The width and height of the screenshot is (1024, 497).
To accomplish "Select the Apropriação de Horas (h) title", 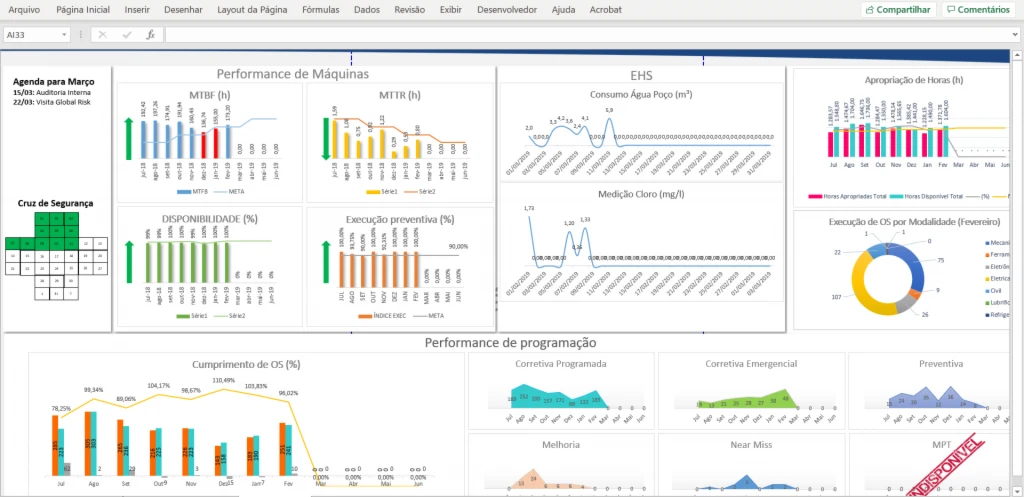I will (x=914, y=80).
